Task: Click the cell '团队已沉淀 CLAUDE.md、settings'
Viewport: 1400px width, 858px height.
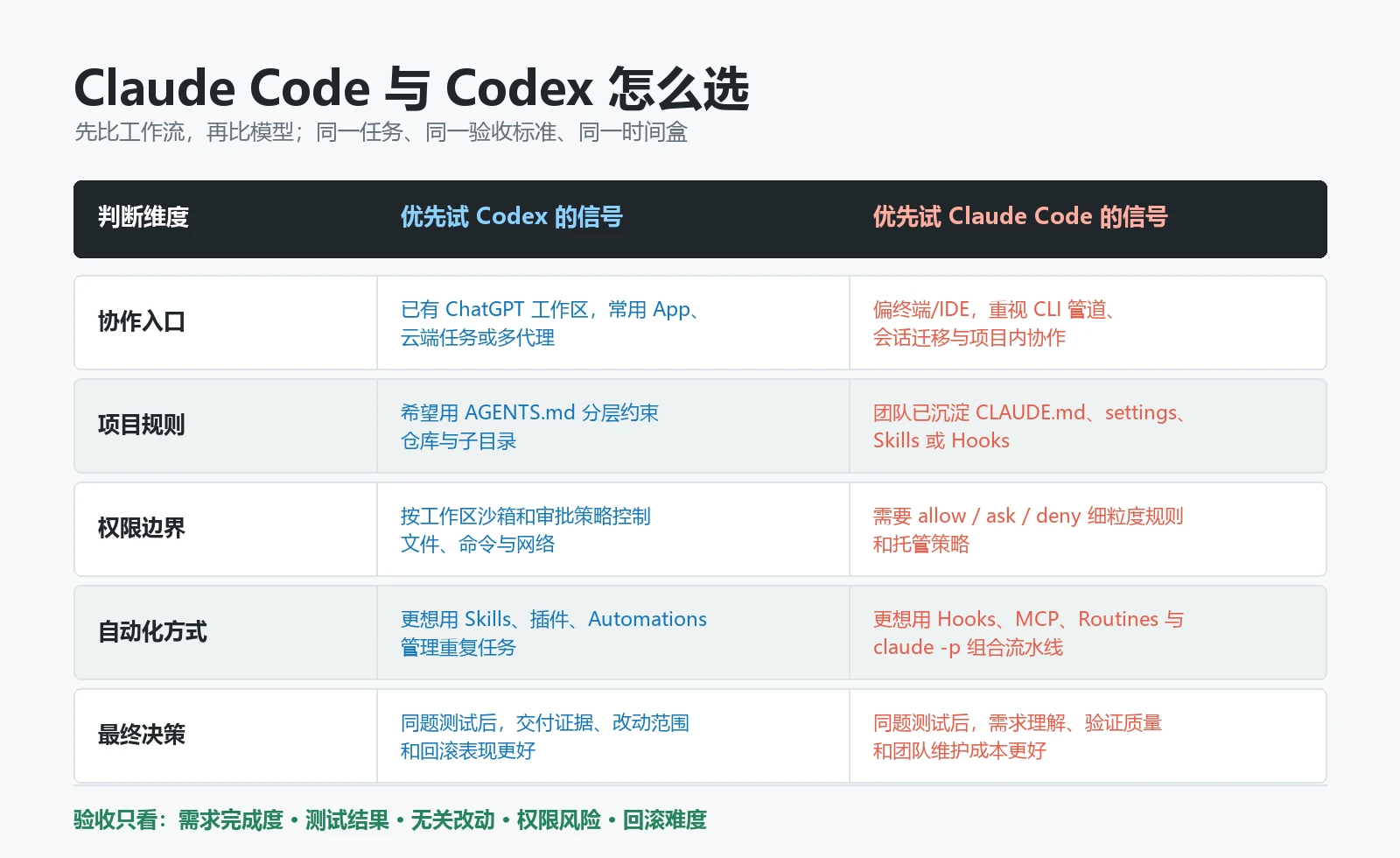Action: coord(1088,426)
